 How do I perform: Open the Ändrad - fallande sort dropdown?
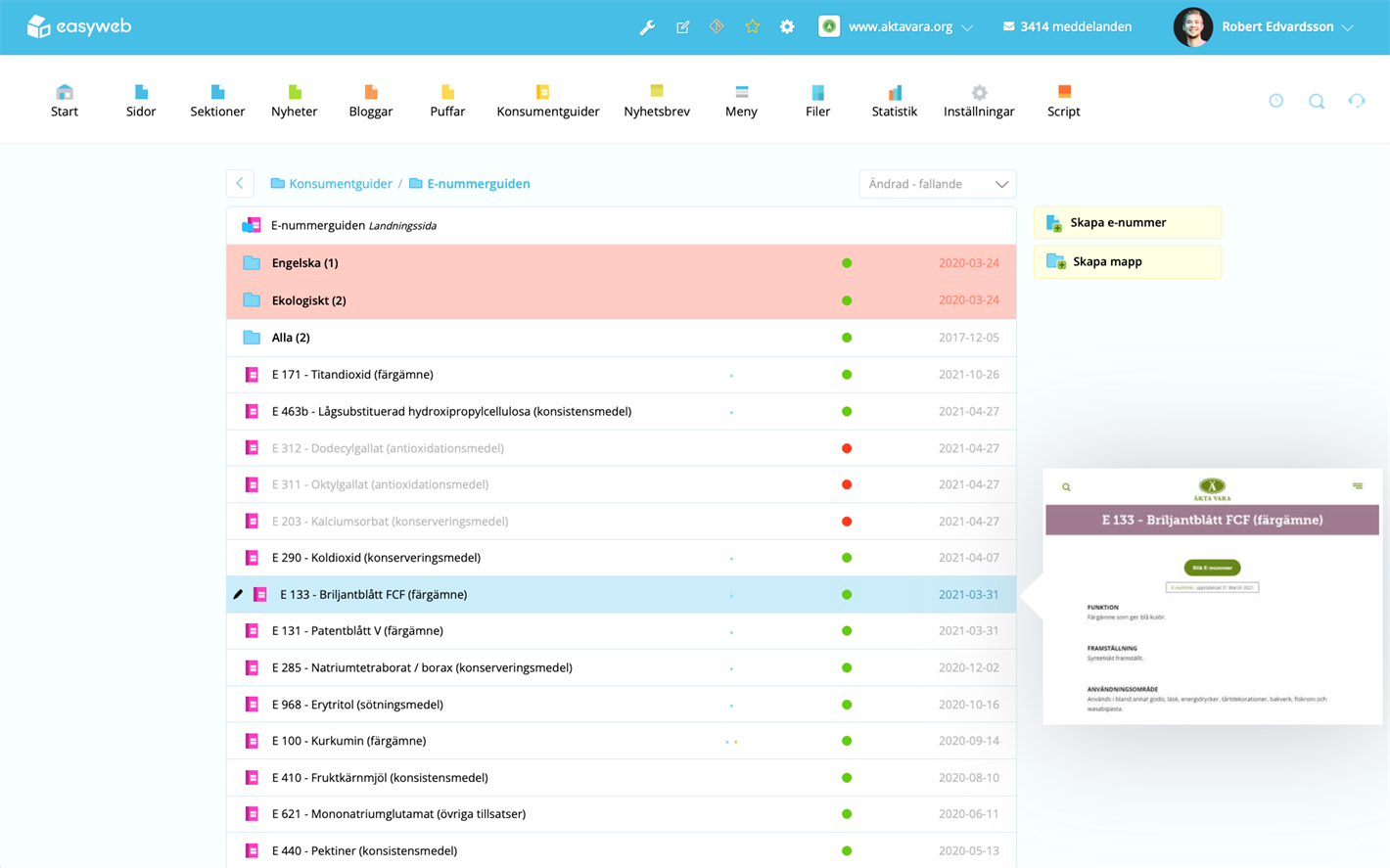(x=937, y=184)
